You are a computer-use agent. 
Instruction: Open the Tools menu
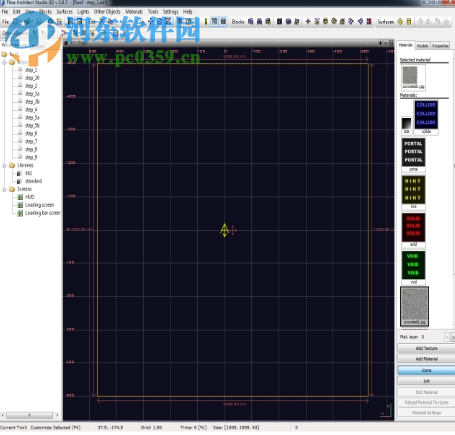[x=153, y=12]
